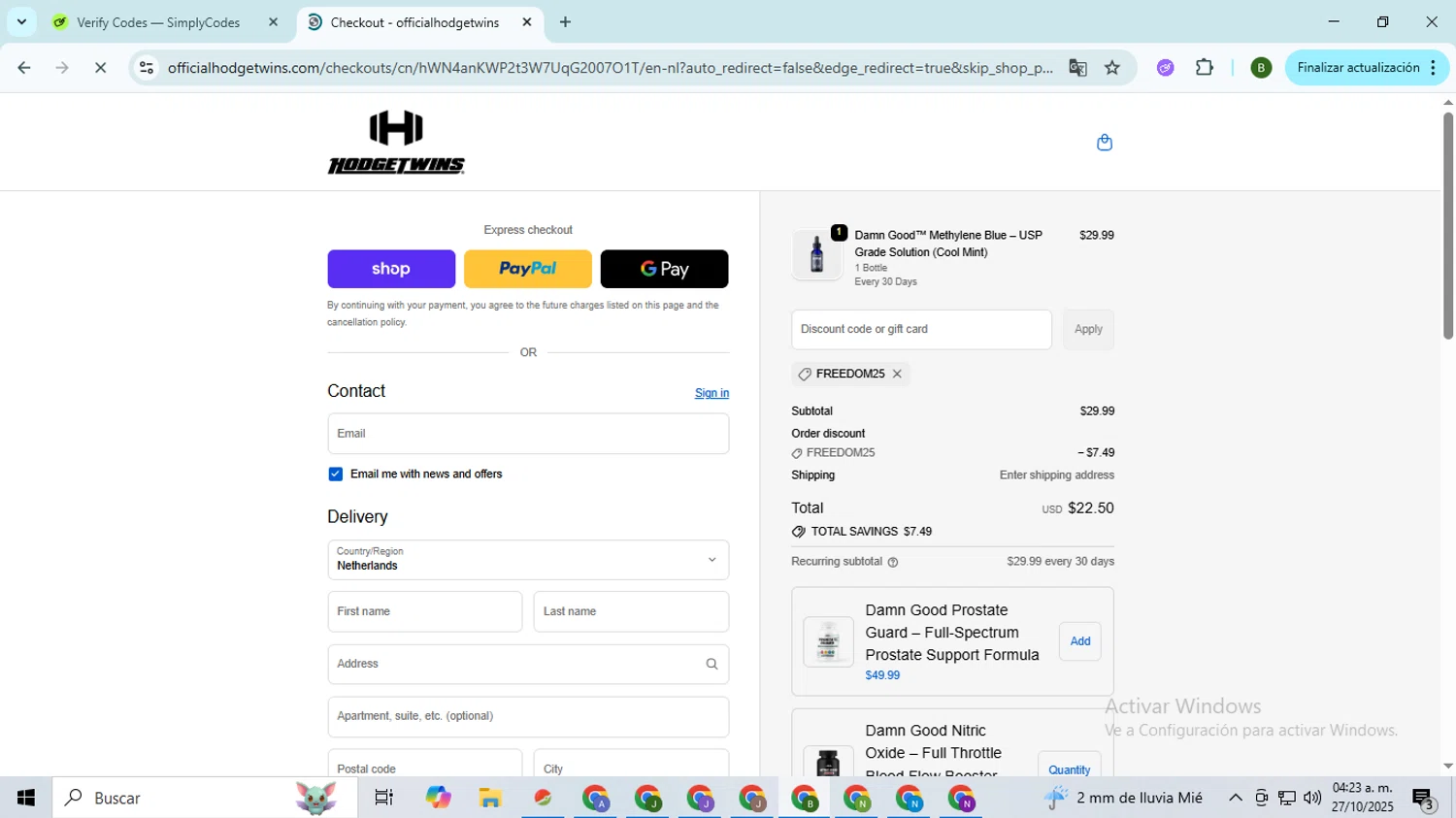View site information icon in address bar

[147, 68]
